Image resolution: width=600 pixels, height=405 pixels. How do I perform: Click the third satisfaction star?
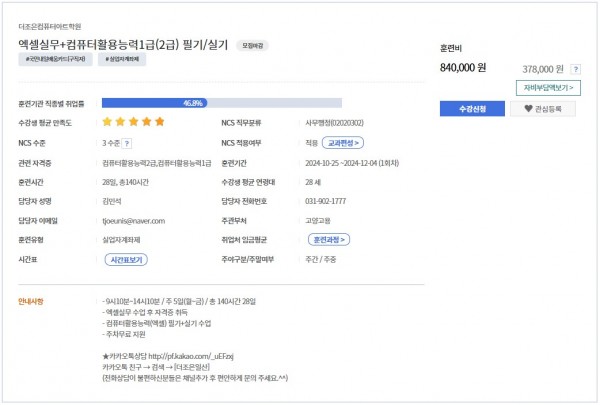tap(134, 122)
